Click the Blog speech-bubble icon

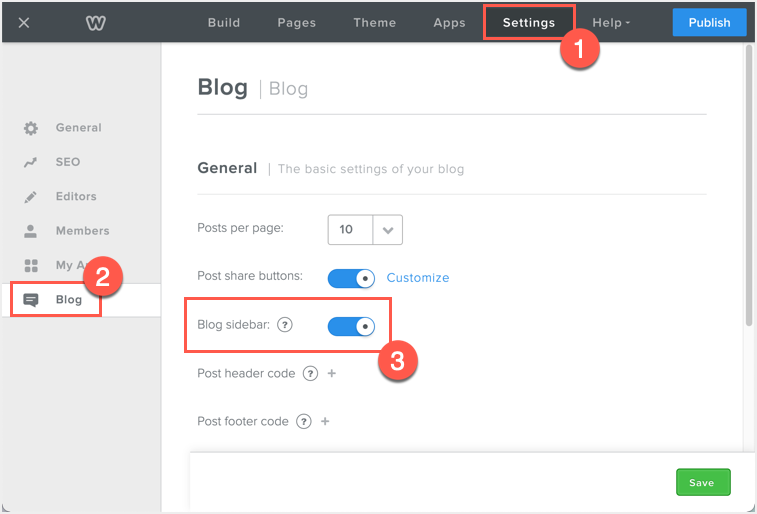coord(31,300)
